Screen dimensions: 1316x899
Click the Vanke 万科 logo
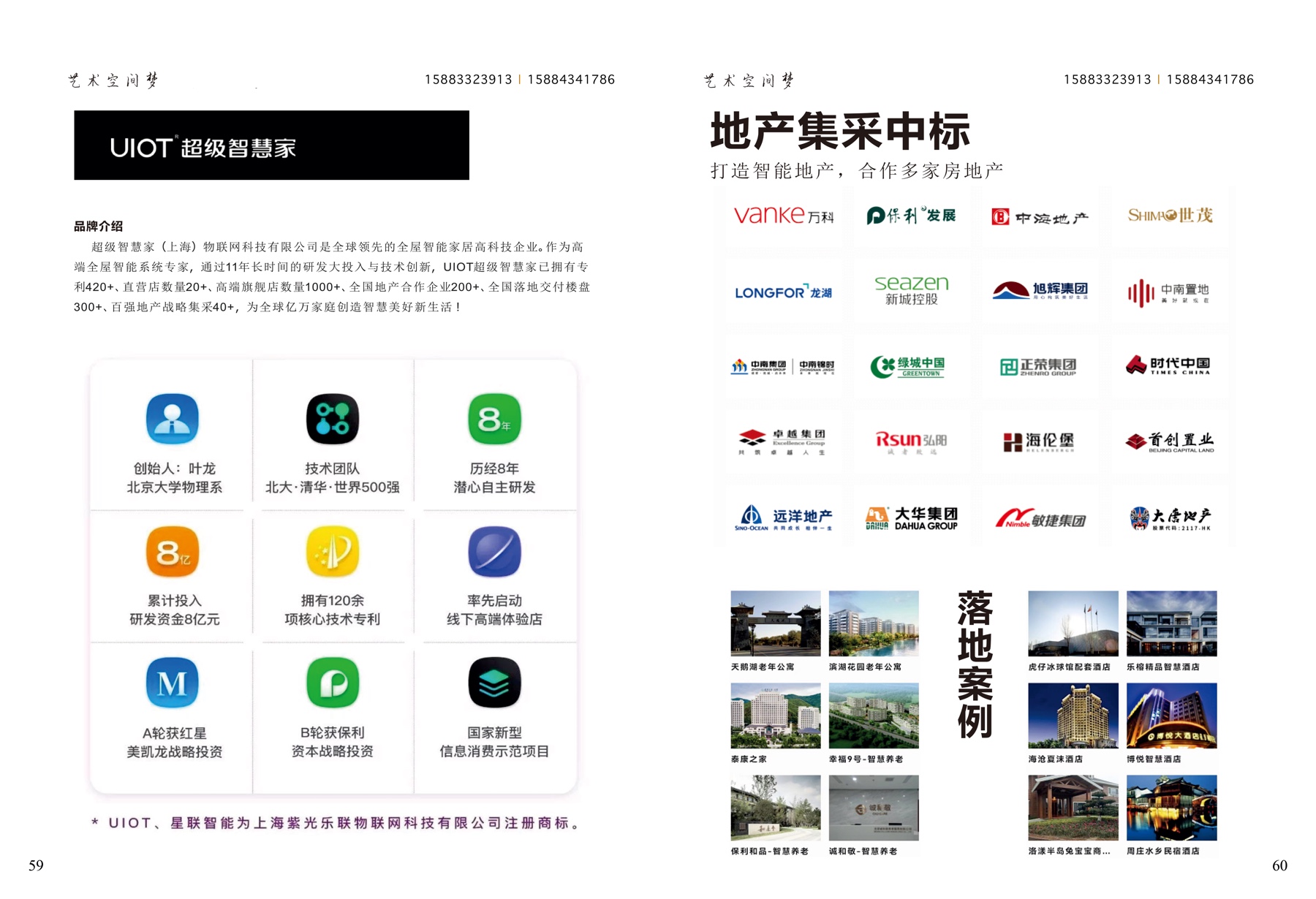(x=783, y=216)
